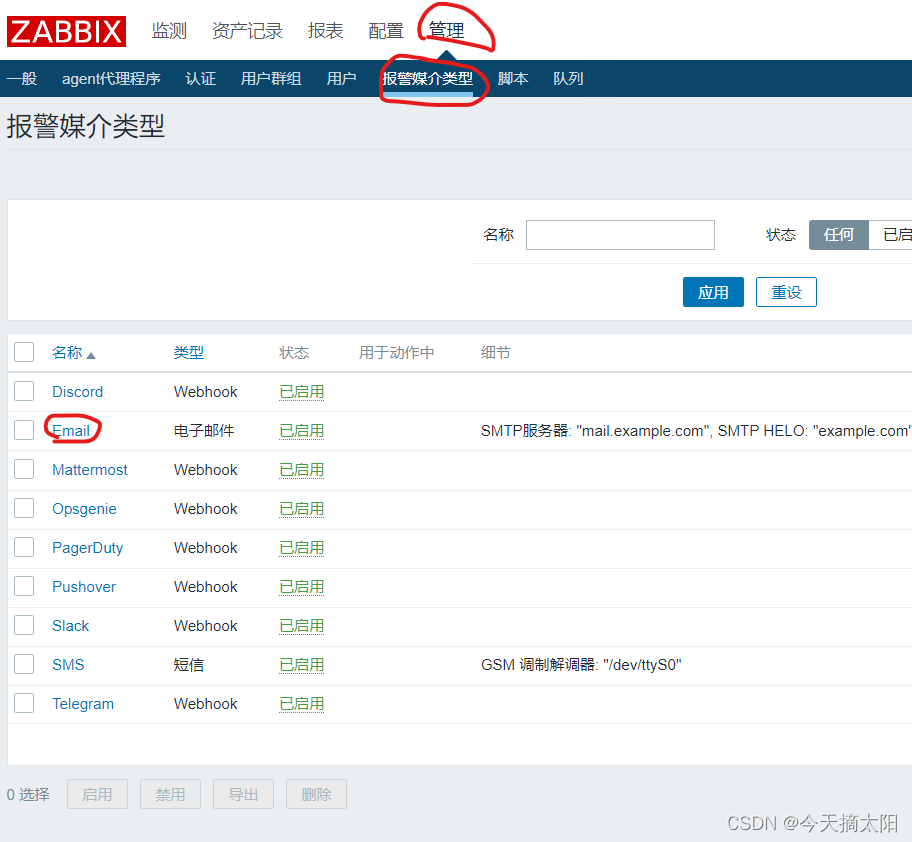
Task: Check the Opsgenie row checkbox
Action: [24, 508]
